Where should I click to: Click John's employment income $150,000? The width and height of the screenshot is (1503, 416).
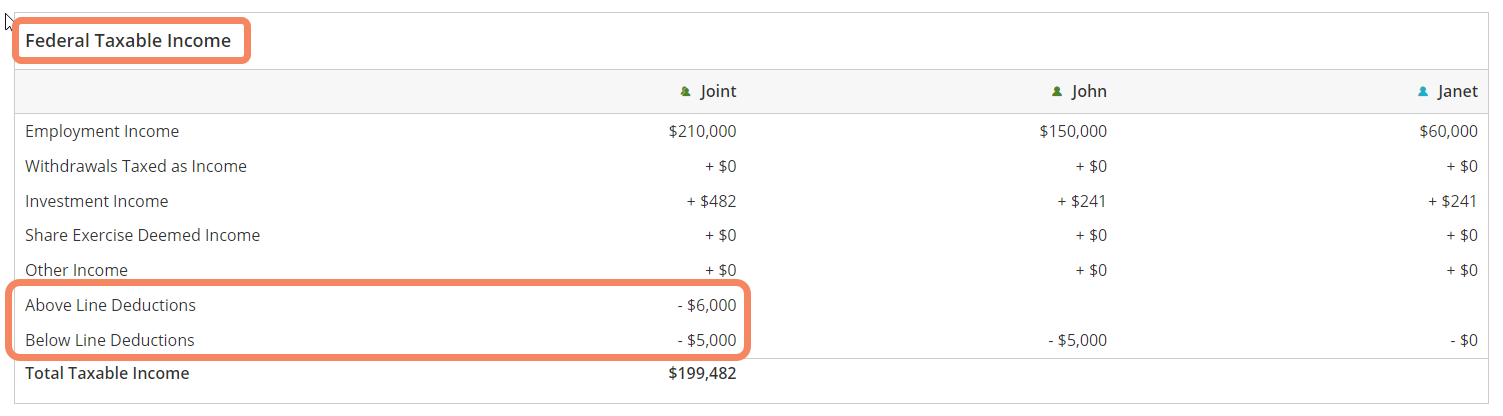1073,131
